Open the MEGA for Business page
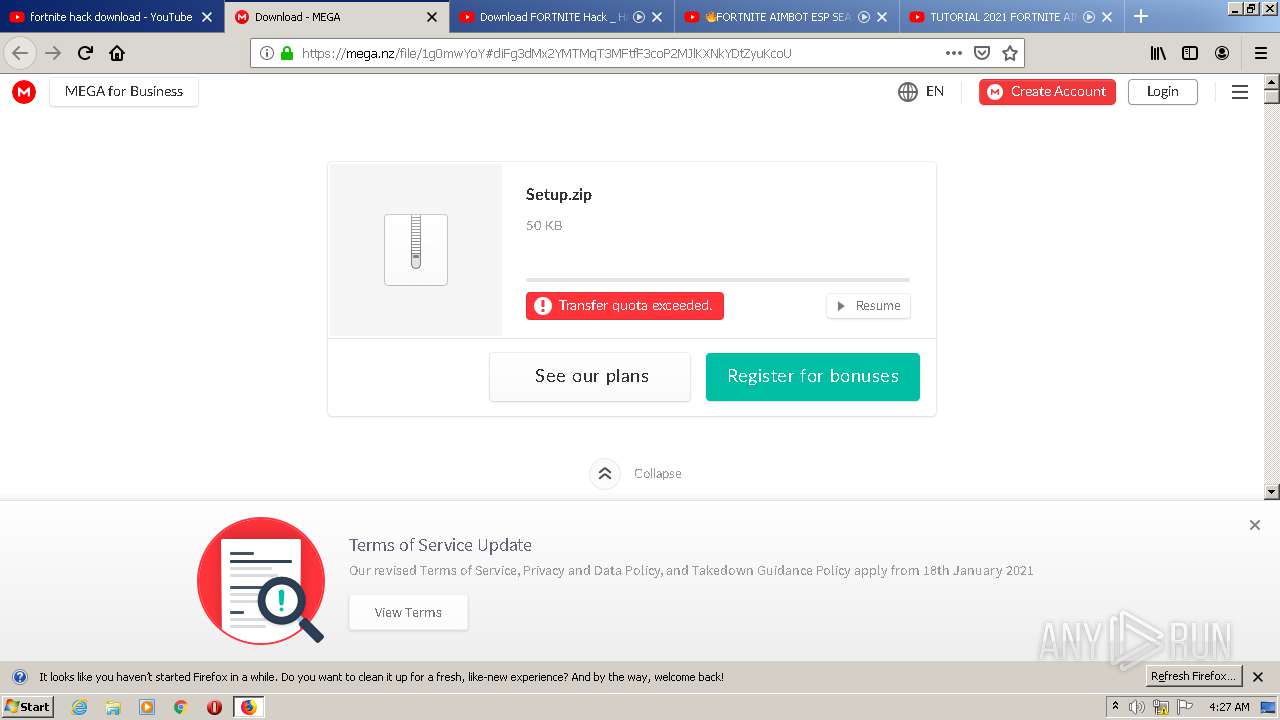The image size is (1280, 720). pyautogui.click(x=124, y=91)
